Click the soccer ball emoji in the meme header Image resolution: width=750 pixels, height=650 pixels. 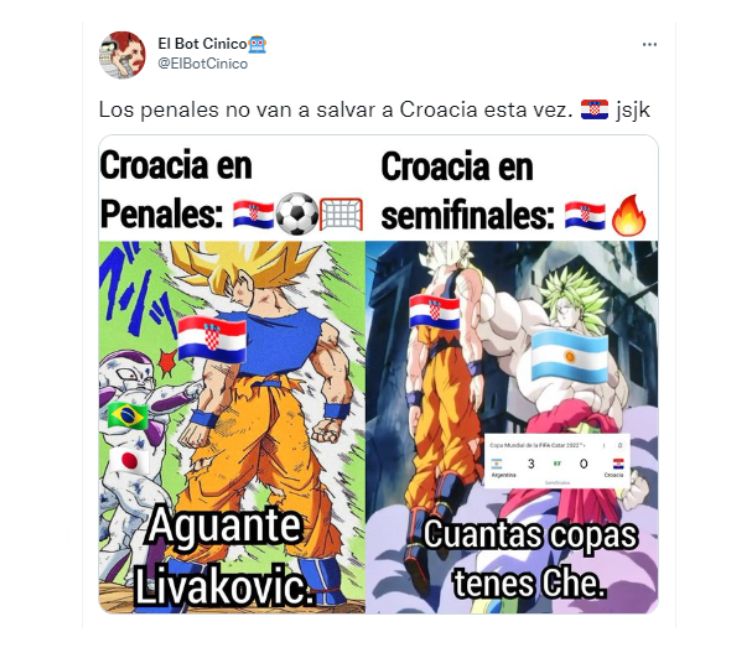[x=297, y=214]
